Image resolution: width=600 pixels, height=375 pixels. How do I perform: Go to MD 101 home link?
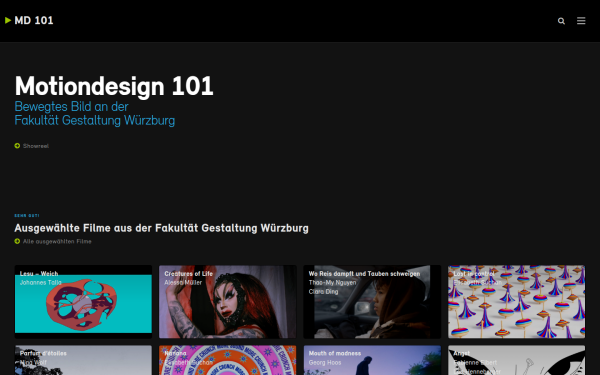(x=34, y=20)
